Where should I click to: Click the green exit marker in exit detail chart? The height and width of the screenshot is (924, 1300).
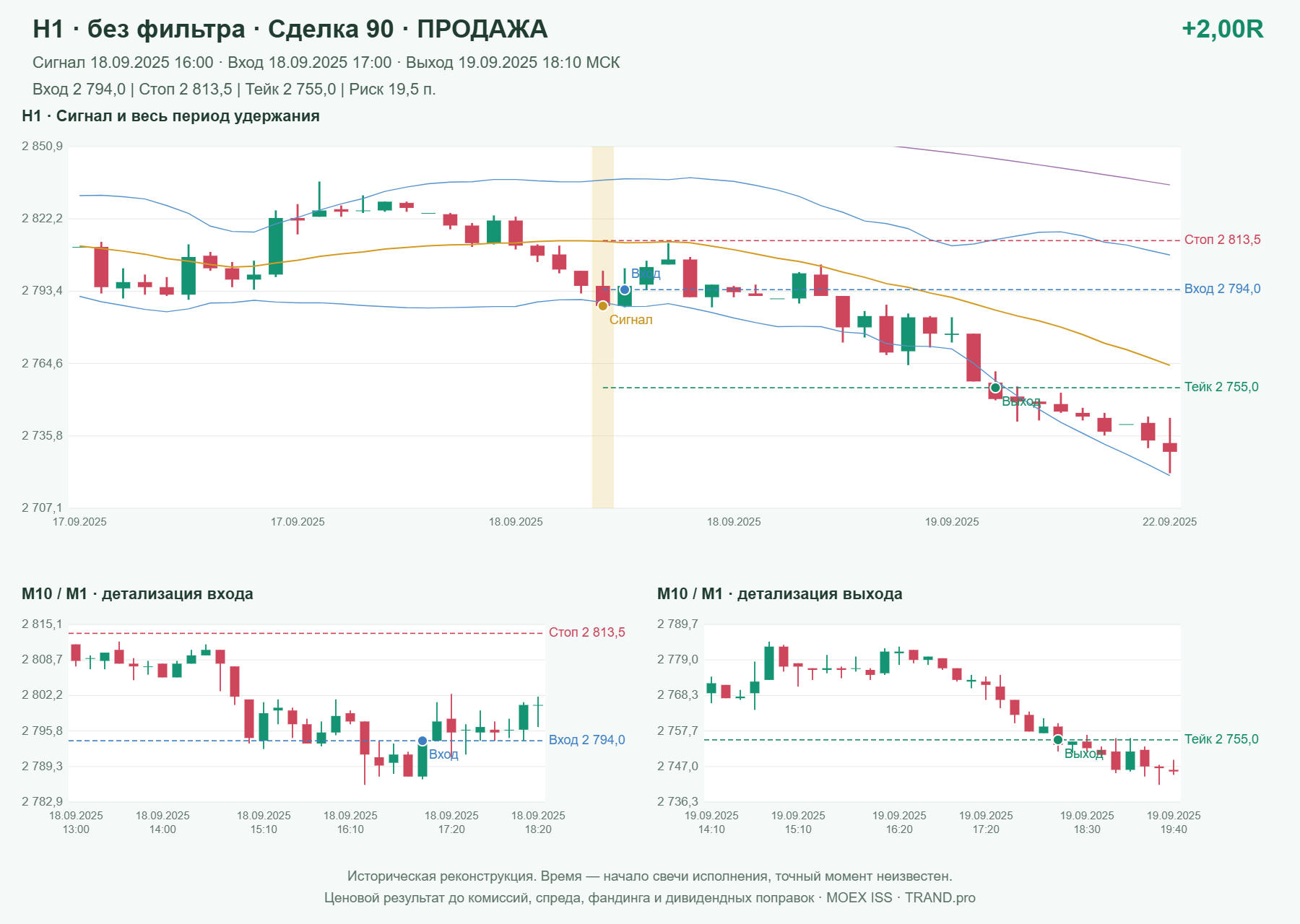point(1058,739)
